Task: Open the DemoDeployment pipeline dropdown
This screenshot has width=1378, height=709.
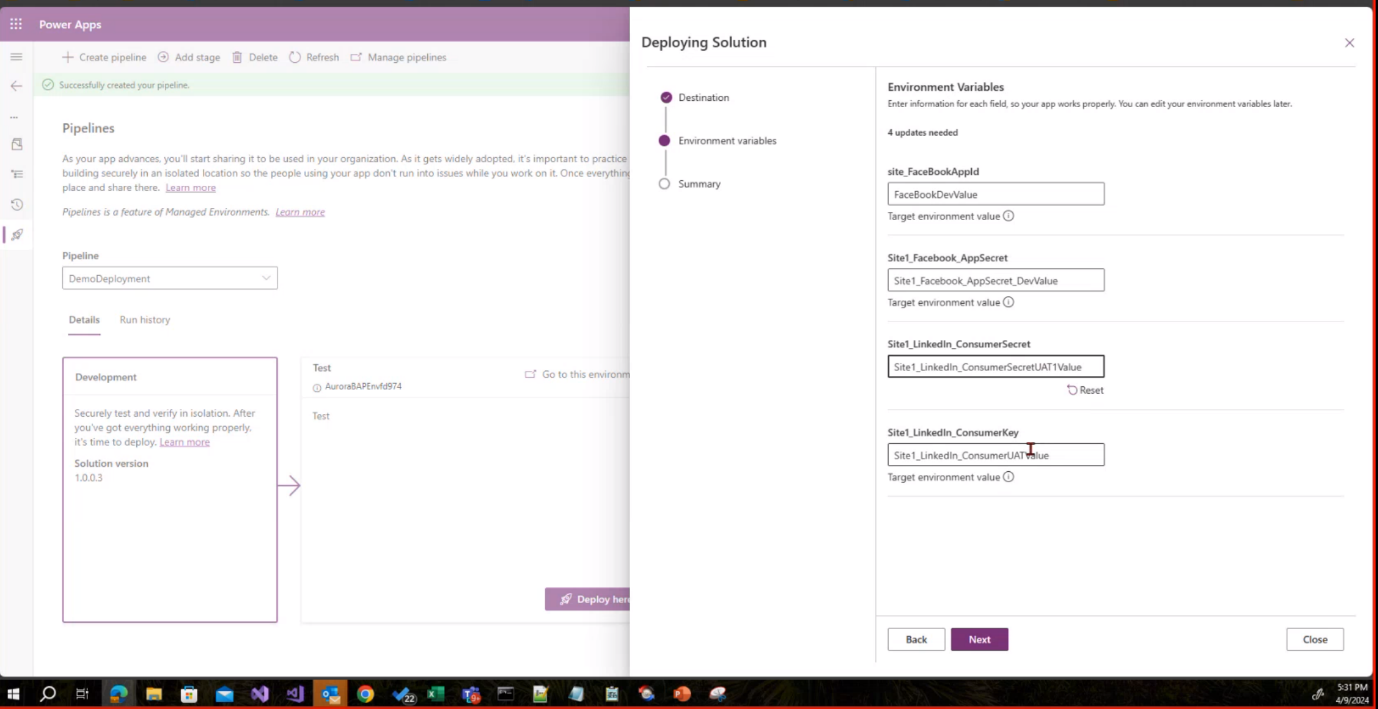Action: click(x=170, y=279)
